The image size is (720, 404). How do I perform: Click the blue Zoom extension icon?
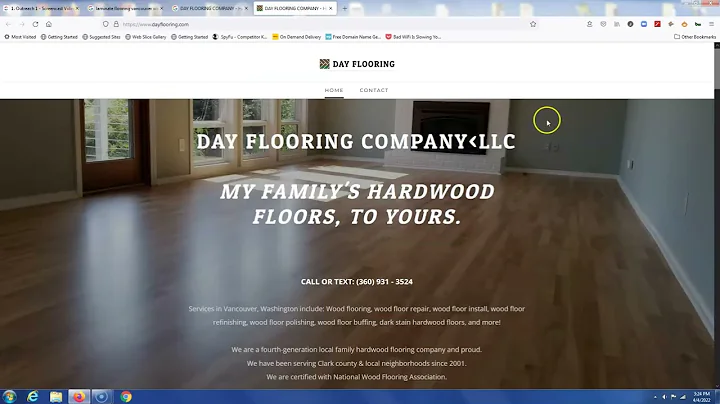click(x=644, y=24)
